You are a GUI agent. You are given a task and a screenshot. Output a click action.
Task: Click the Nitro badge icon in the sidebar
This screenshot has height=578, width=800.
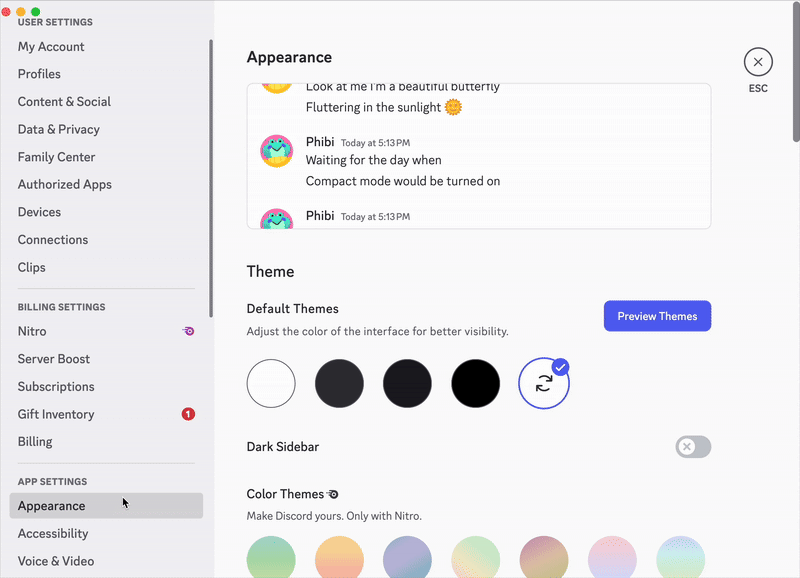pyautogui.click(x=188, y=331)
